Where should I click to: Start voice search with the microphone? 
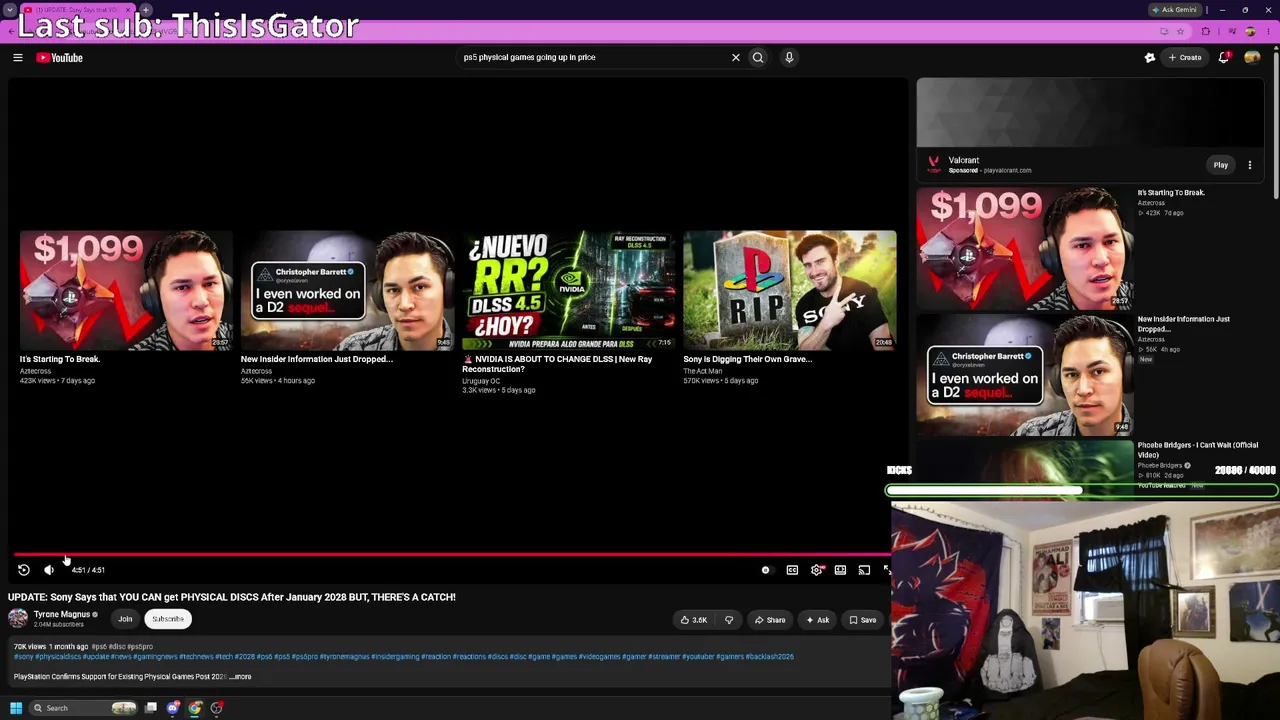click(x=789, y=57)
